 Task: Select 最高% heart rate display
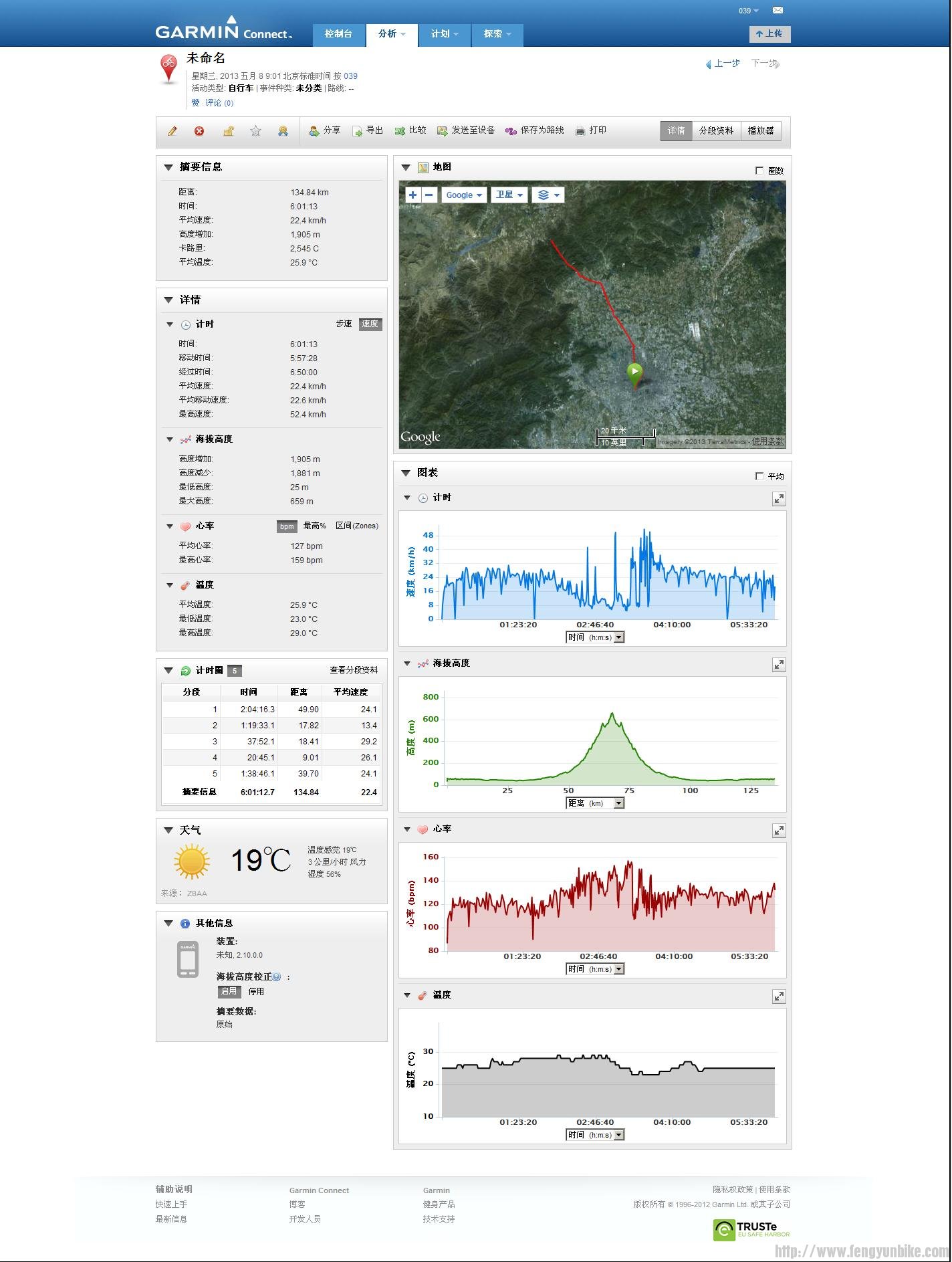[314, 526]
